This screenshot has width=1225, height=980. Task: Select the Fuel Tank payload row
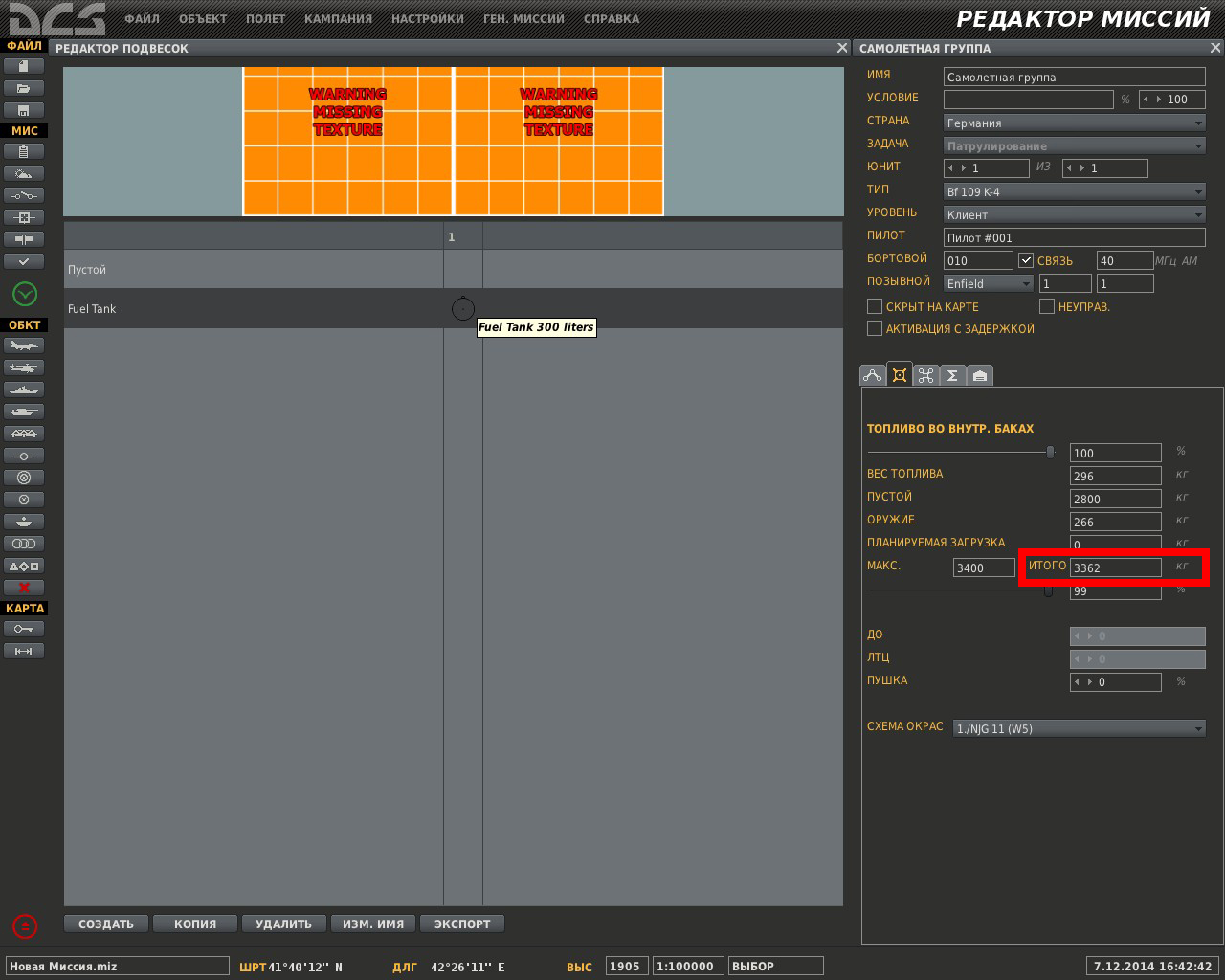point(454,308)
